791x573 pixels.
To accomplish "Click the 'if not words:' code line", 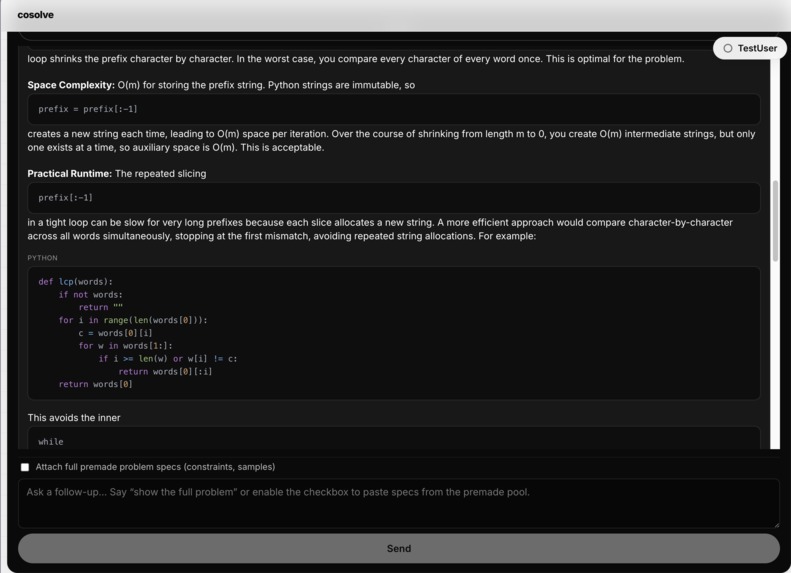I will [90, 295].
